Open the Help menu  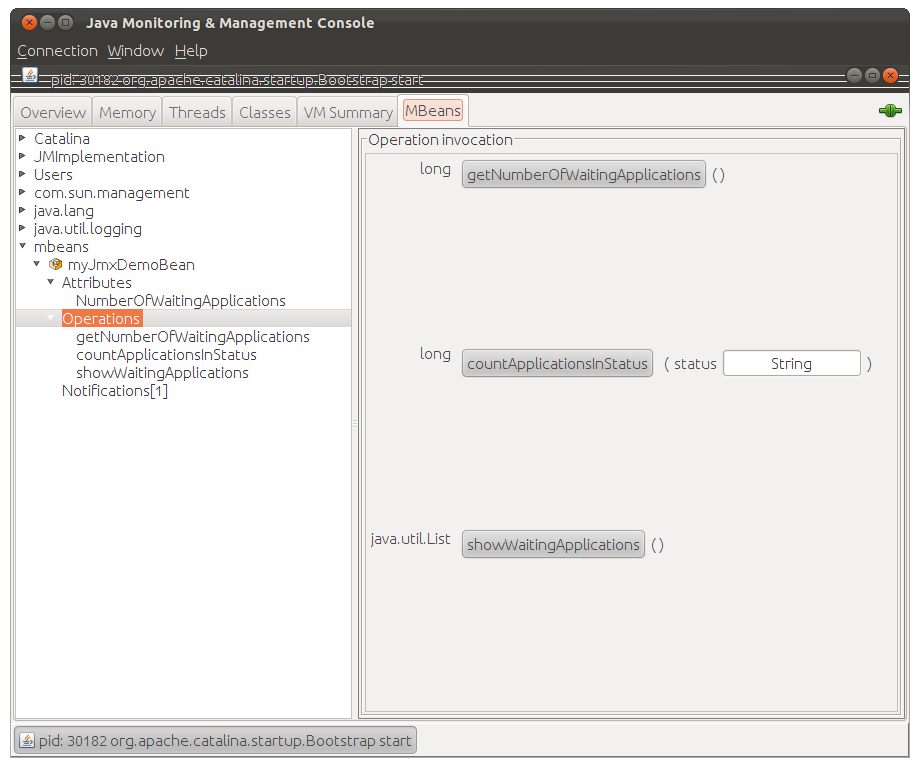191,51
